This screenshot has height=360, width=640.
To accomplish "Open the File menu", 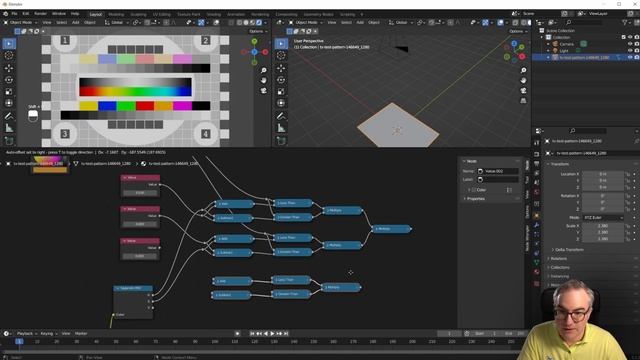I will (x=14, y=14).
